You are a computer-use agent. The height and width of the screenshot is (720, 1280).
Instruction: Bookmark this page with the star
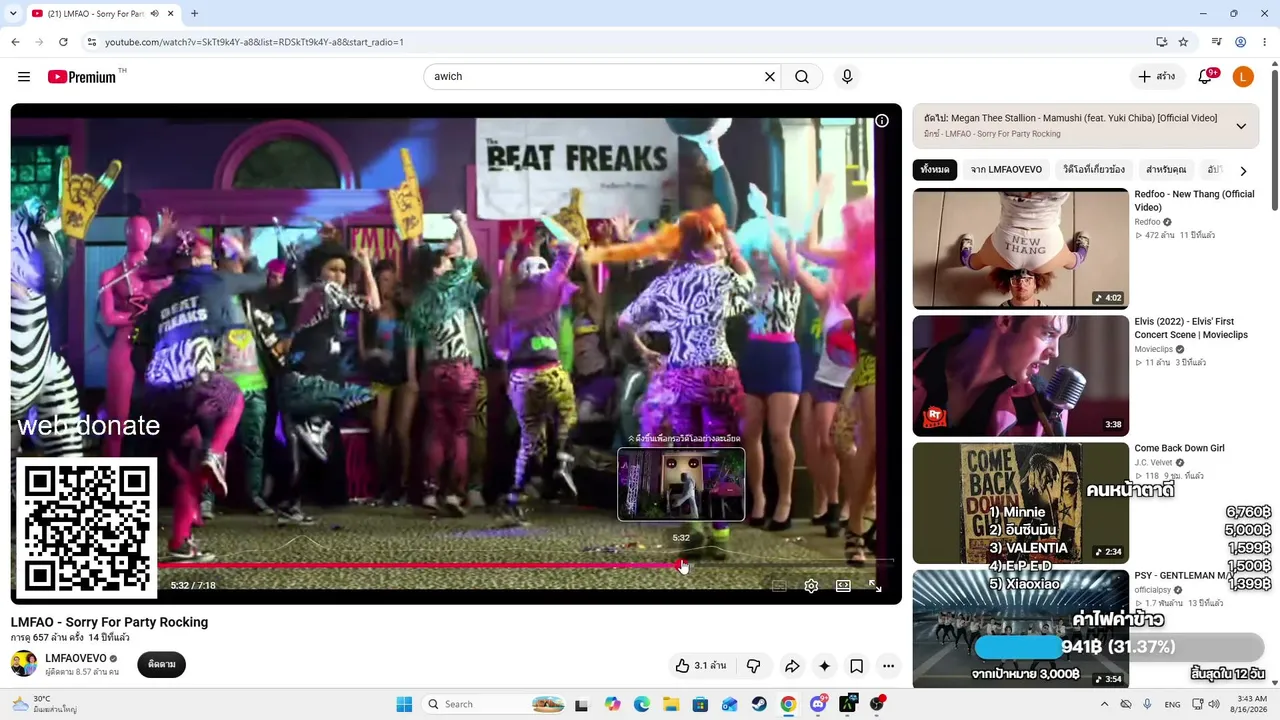tap(1183, 42)
